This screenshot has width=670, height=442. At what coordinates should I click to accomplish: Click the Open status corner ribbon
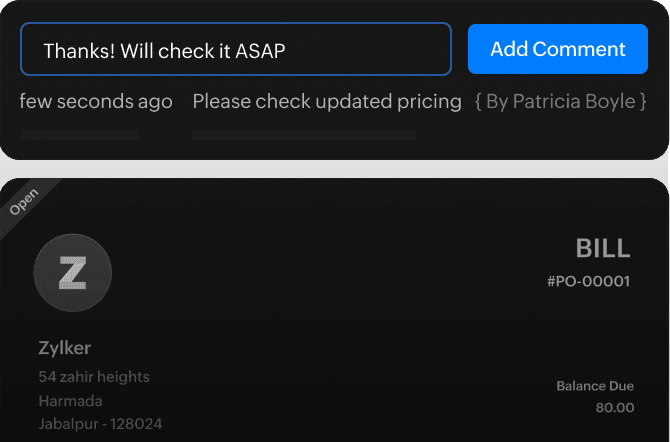(24, 202)
